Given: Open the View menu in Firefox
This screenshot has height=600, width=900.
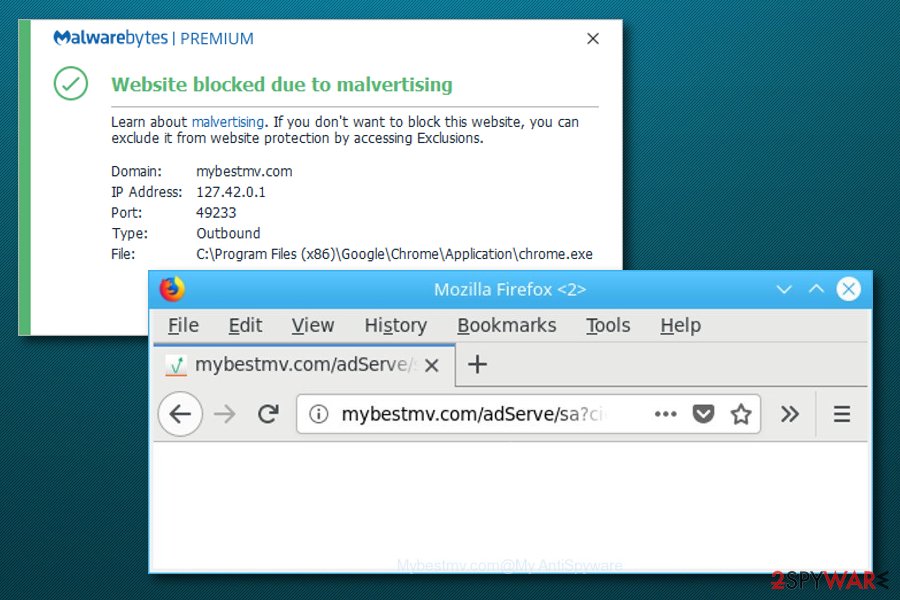Looking at the screenshot, I should (313, 326).
